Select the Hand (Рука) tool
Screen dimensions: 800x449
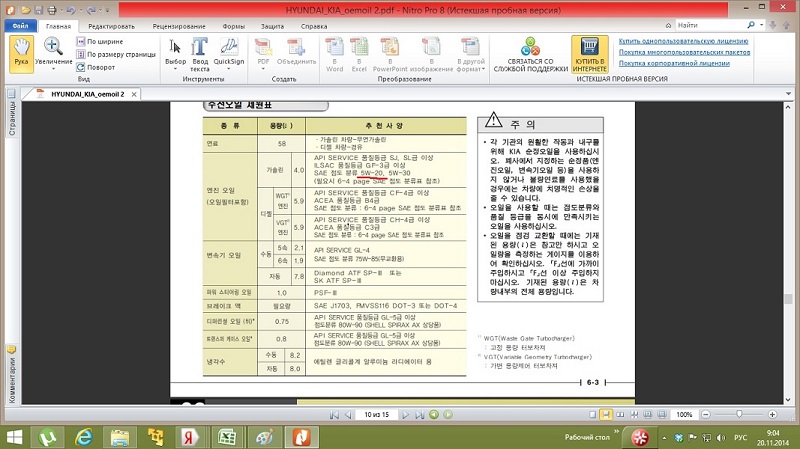tap(22, 52)
